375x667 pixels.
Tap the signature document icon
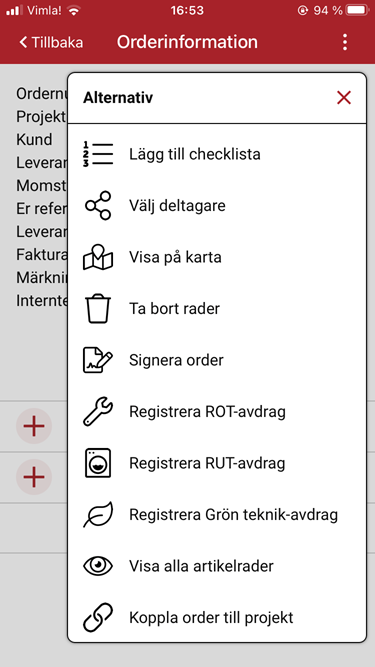(98, 360)
